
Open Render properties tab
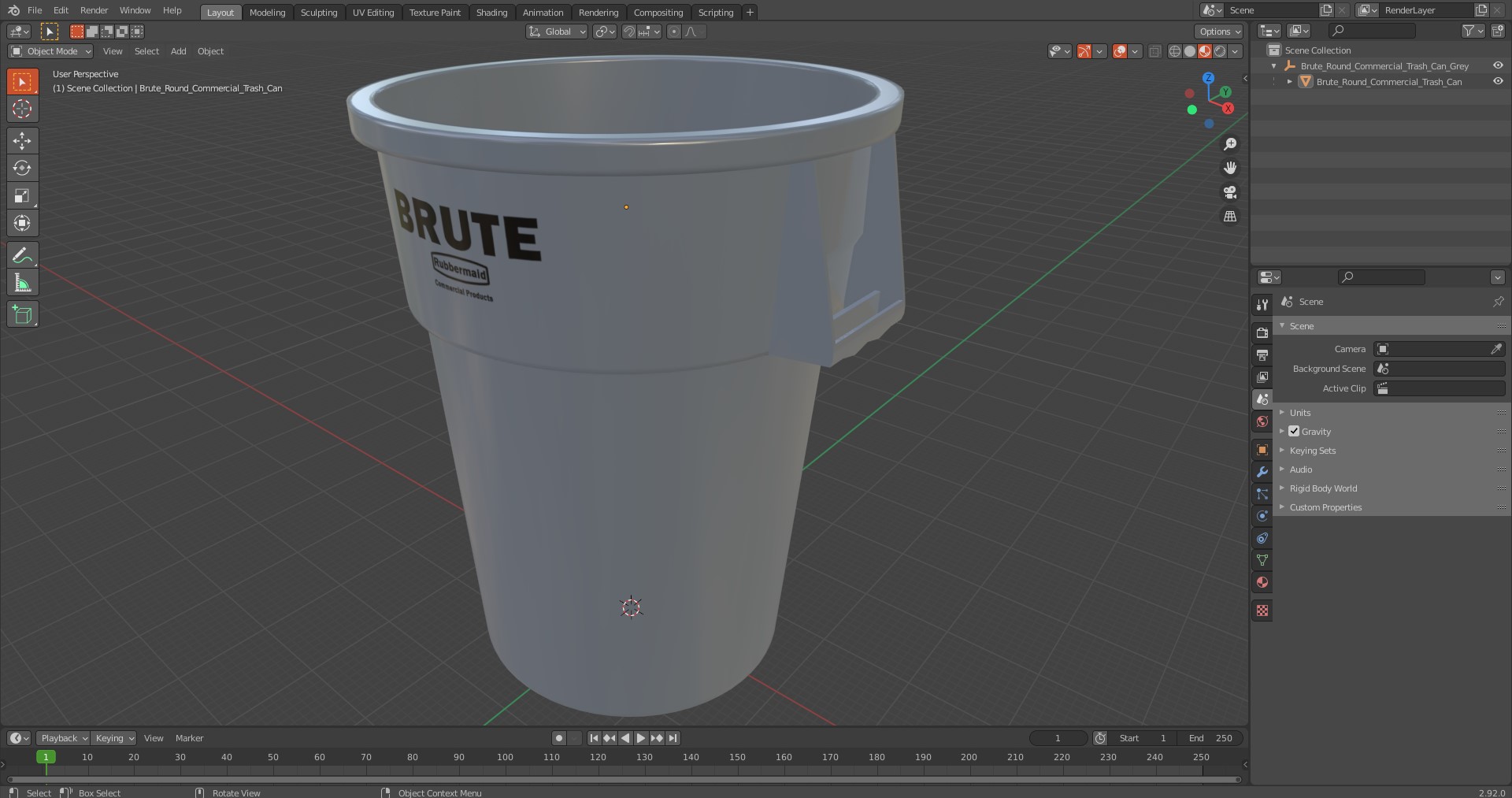[x=1262, y=333]
